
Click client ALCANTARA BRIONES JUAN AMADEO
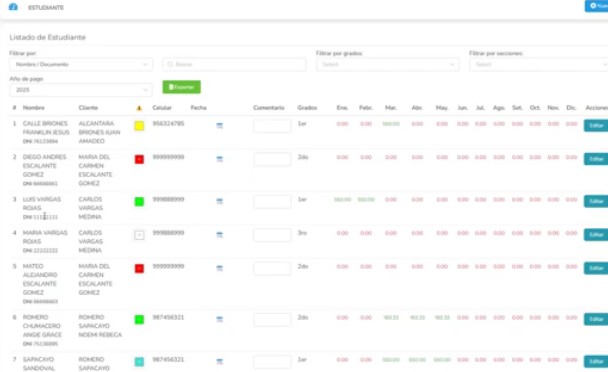coord(99,132)
